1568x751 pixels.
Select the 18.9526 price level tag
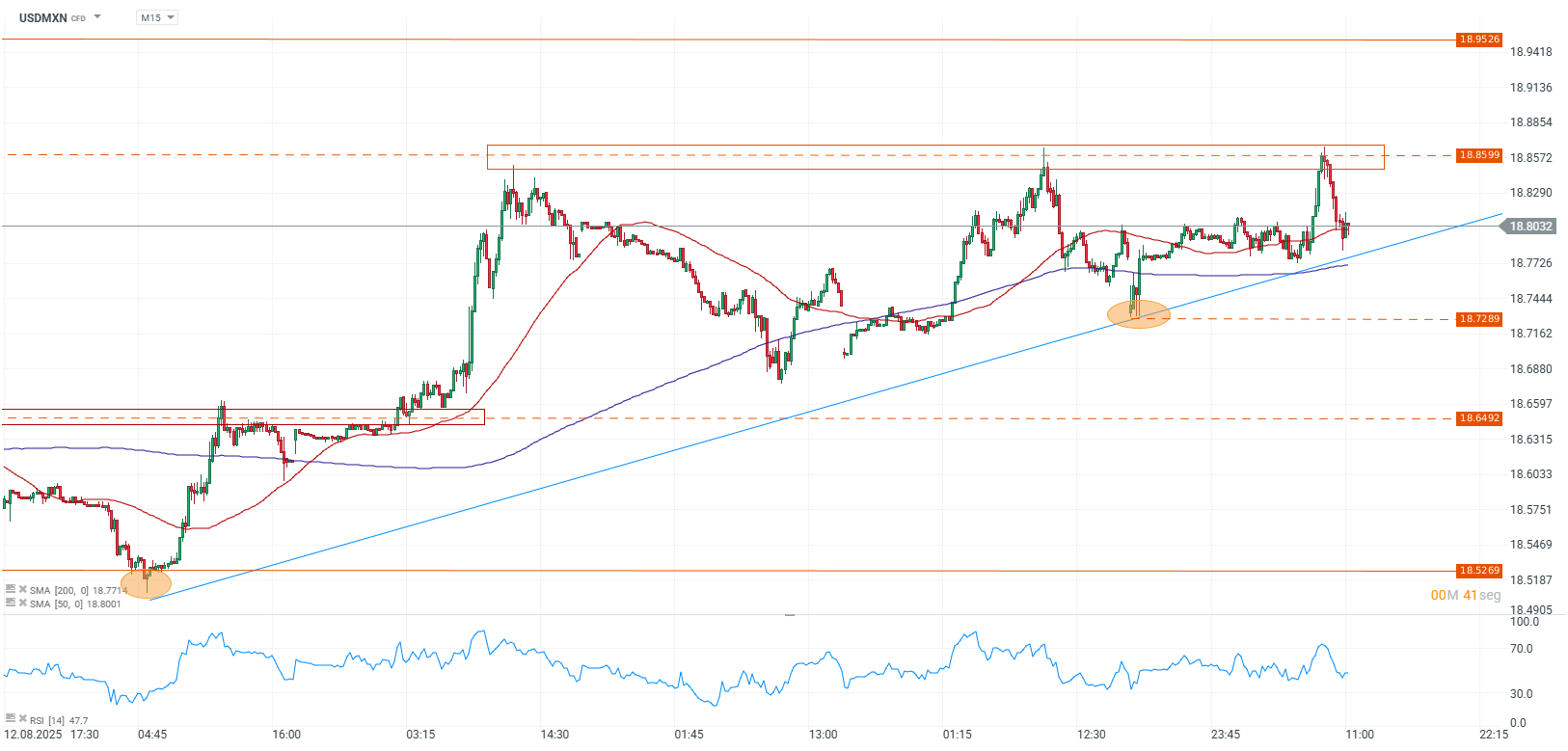(x=1479, y=40)
